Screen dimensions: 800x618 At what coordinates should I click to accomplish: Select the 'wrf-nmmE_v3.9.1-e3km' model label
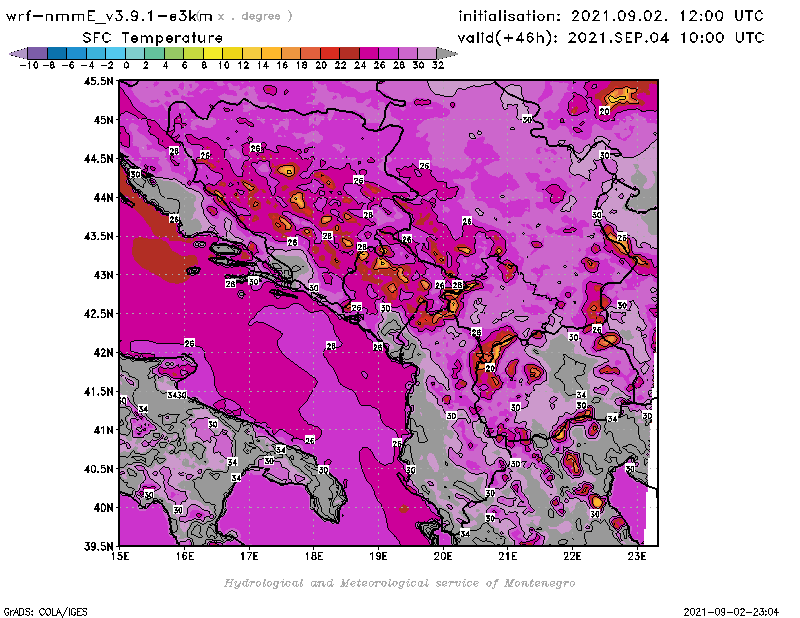(x=109, y=16)
